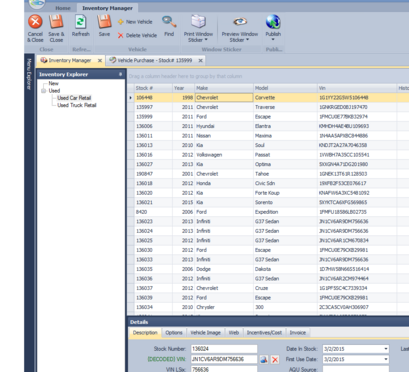
Task: Click the application logo button
Action: (x=37, y=3)
